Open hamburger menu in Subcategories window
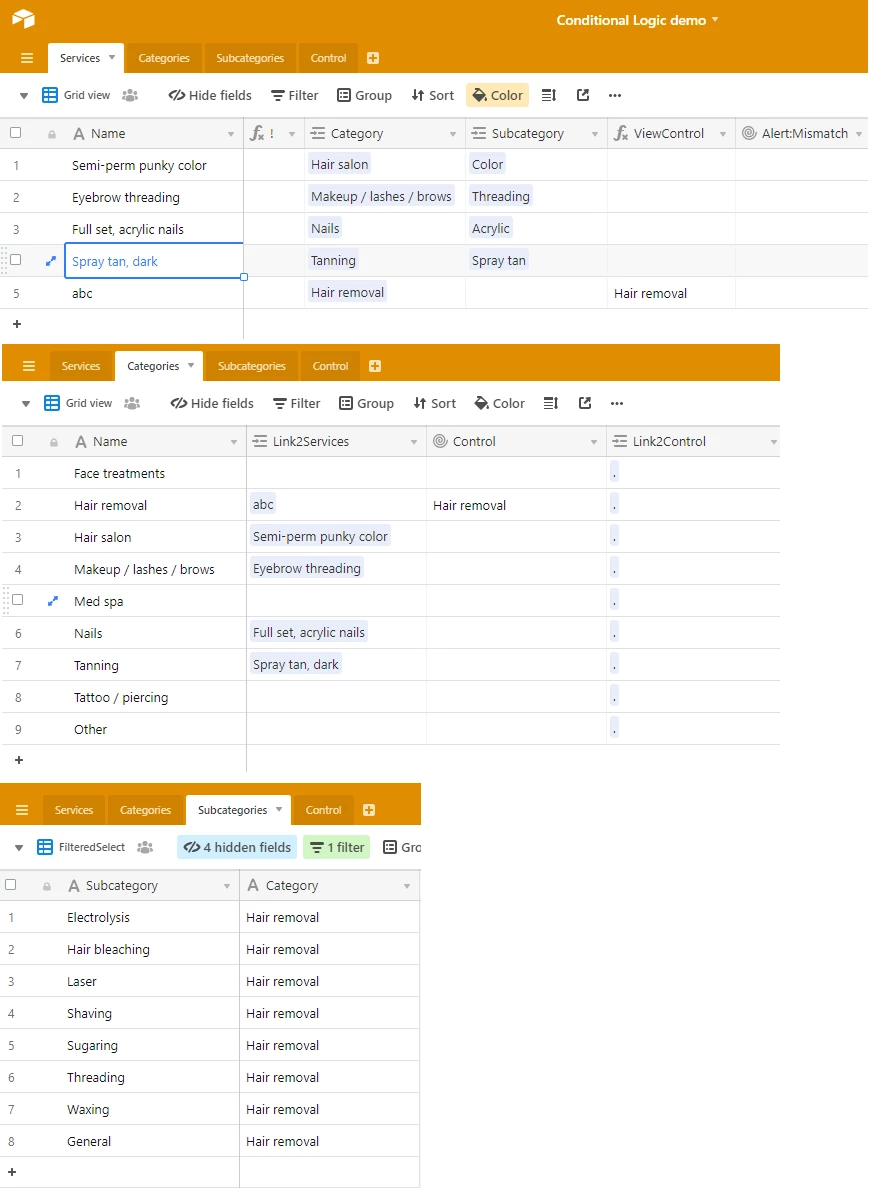This screenshot has width=869, height=1188. pos(22,810)
